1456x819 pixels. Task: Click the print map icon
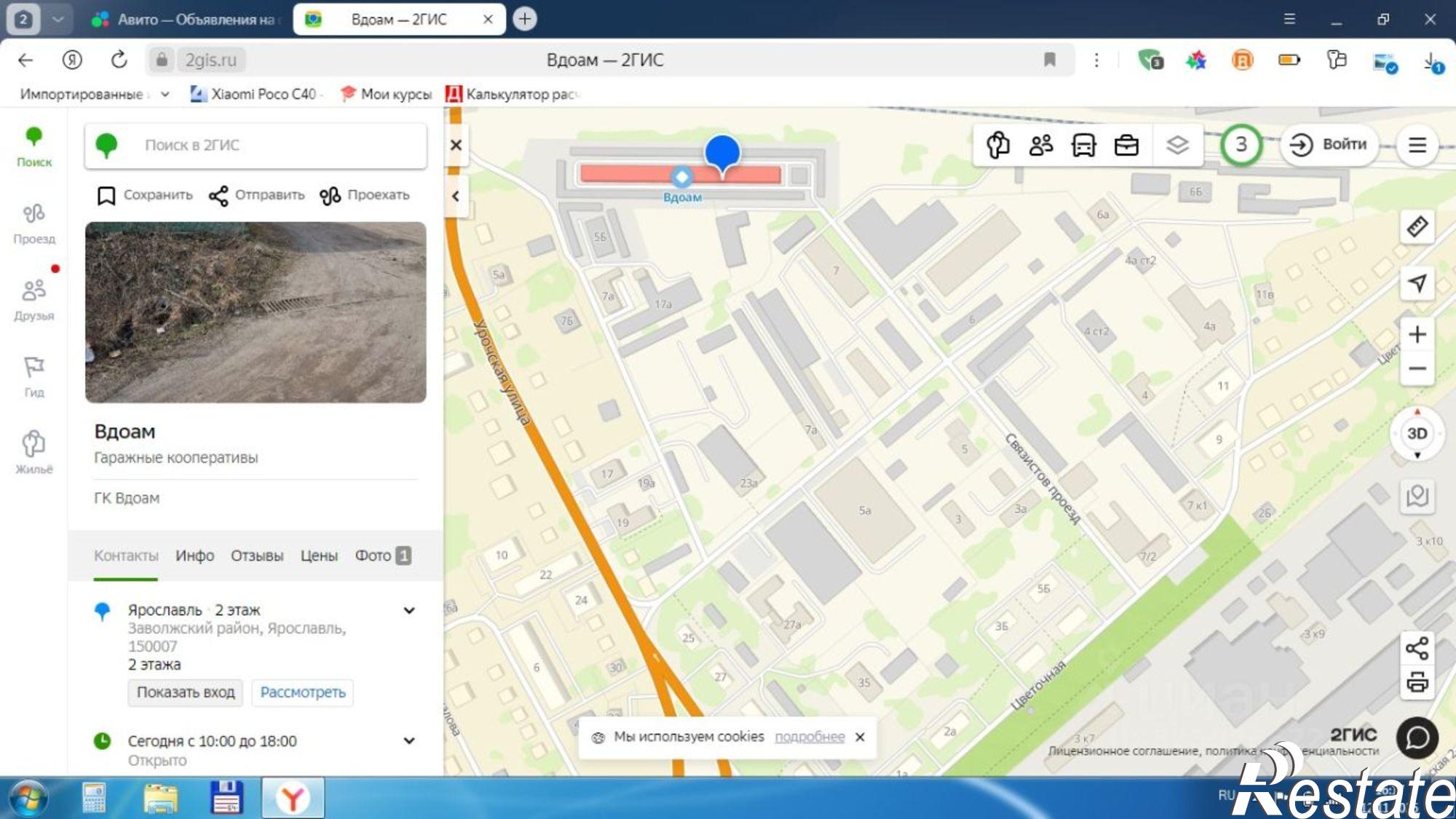click(x=1417, y=683)
